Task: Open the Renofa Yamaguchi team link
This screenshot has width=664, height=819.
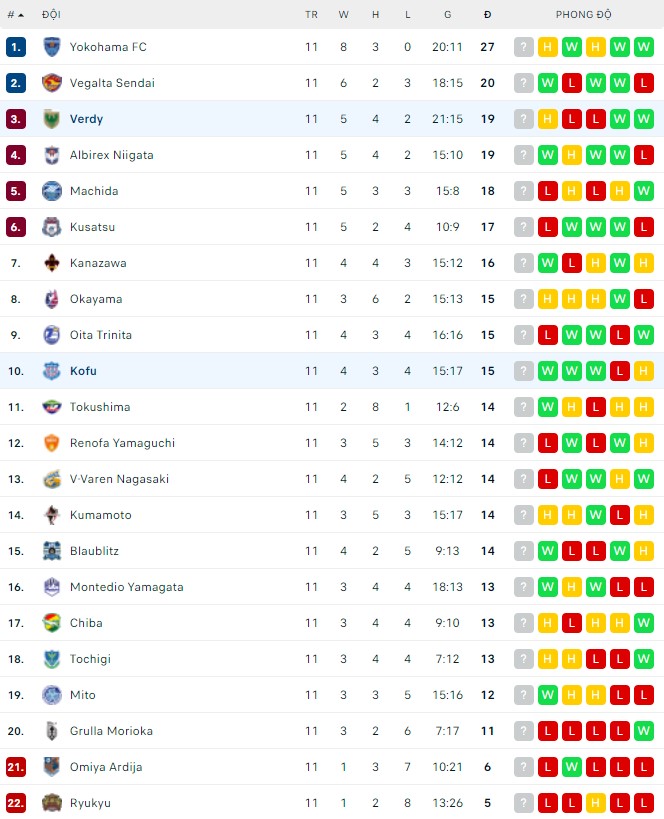Action: click(122, 443)
